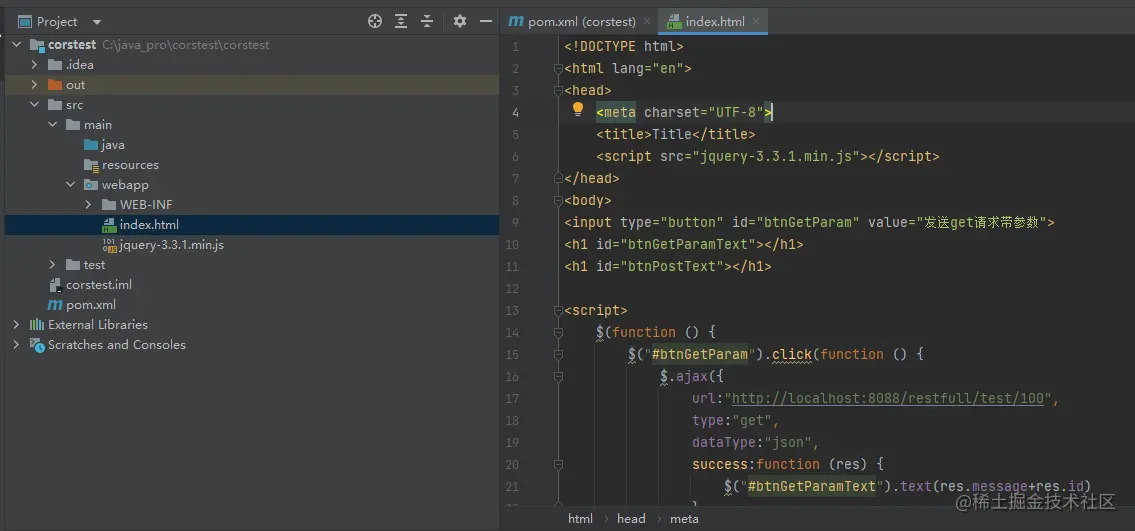Collapse the webapp folder
This screenshot has height=531, width=1135.
[x=70, y=184]
